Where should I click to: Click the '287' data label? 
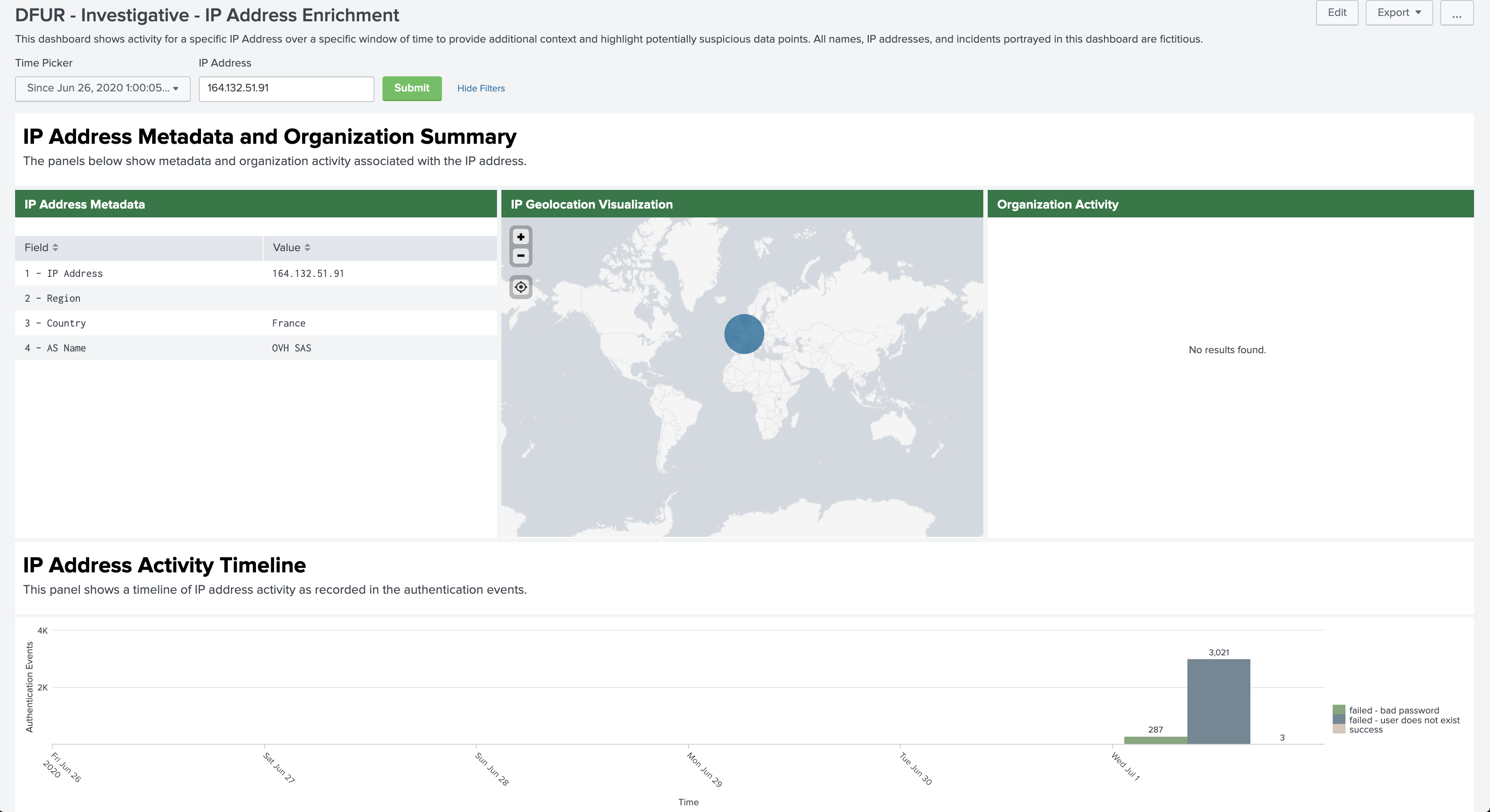(x=1155, y=730)
